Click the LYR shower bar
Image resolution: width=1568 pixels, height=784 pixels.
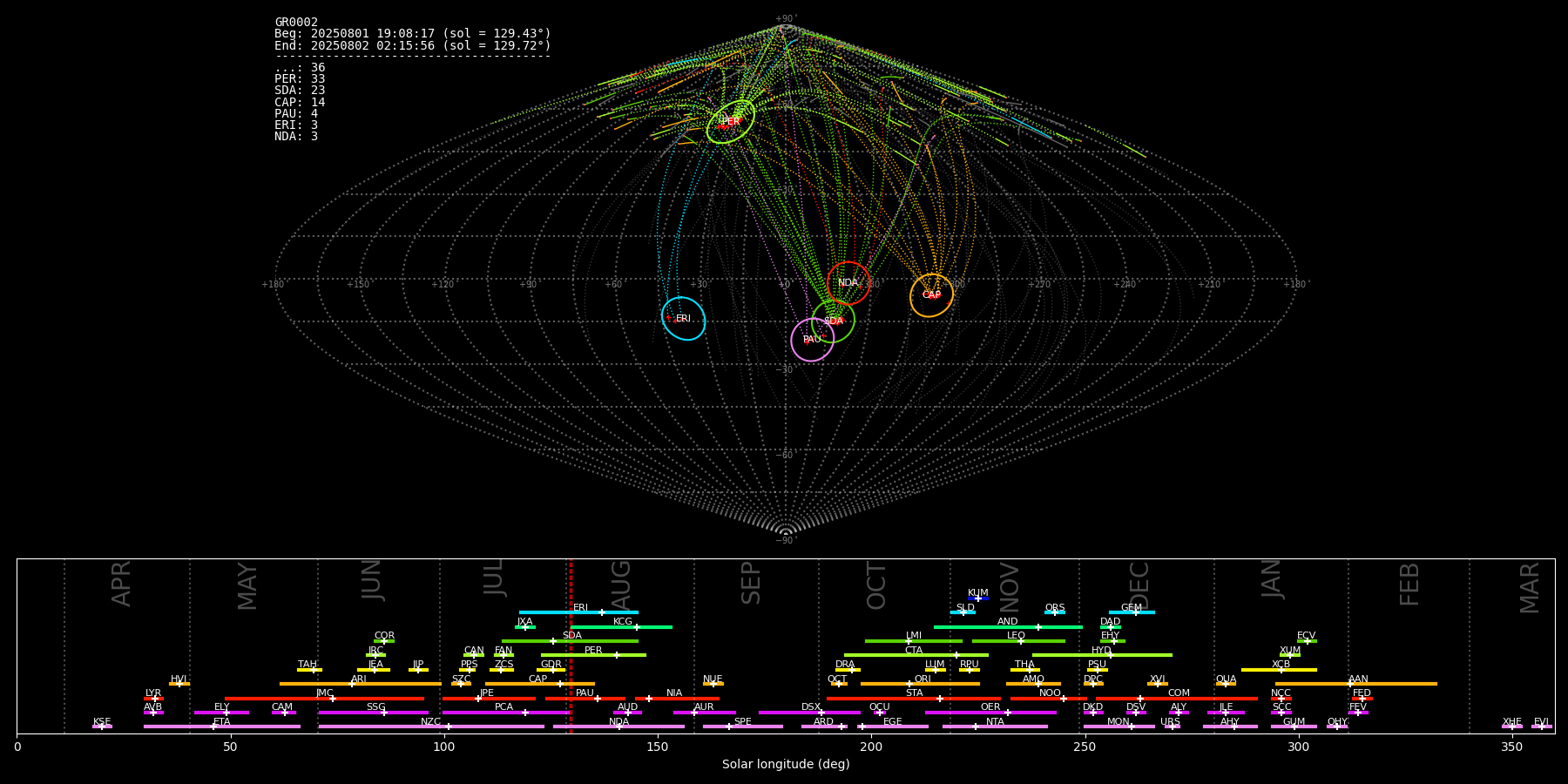153,699
